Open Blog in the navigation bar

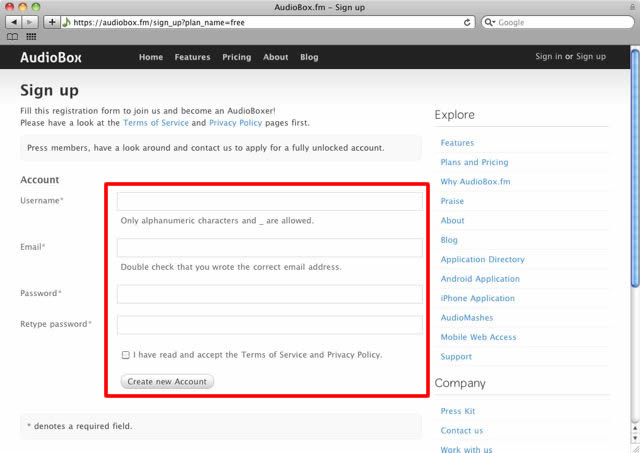(x=309, y=57)
